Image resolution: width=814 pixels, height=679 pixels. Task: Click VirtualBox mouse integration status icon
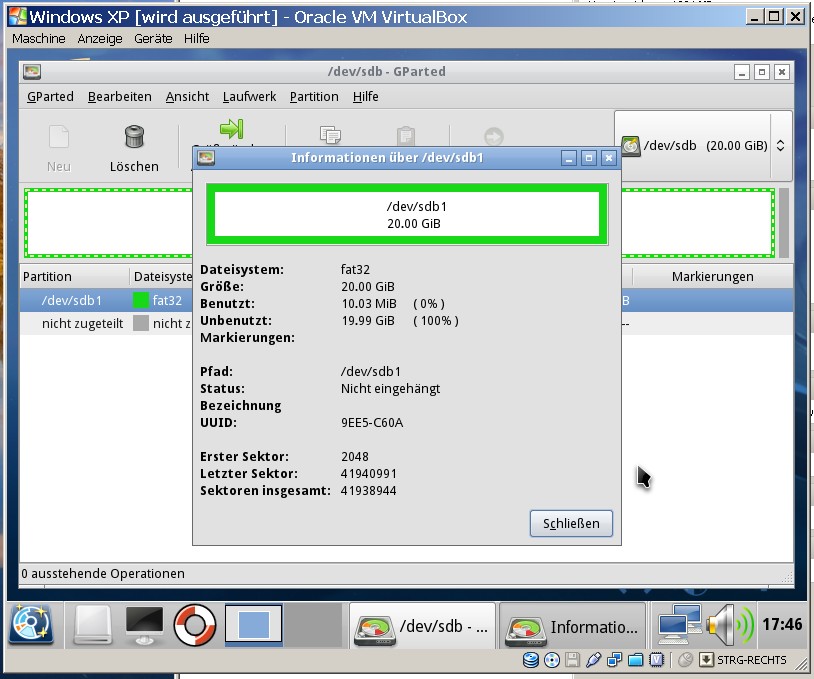(686, 660)
